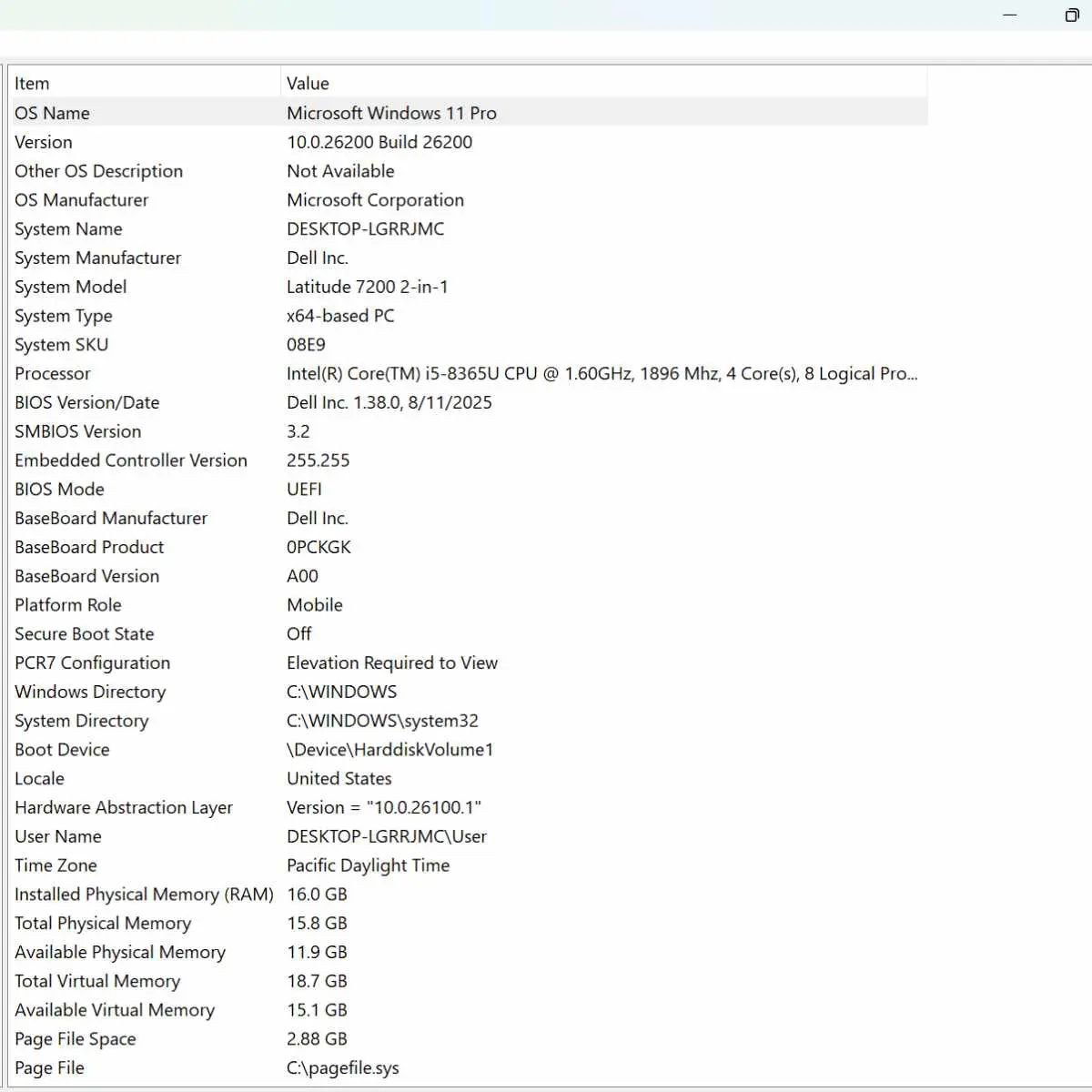Click Latitude 7200 2-in-1 value
Screen dimensions: 1092x1092
(367, 287)
